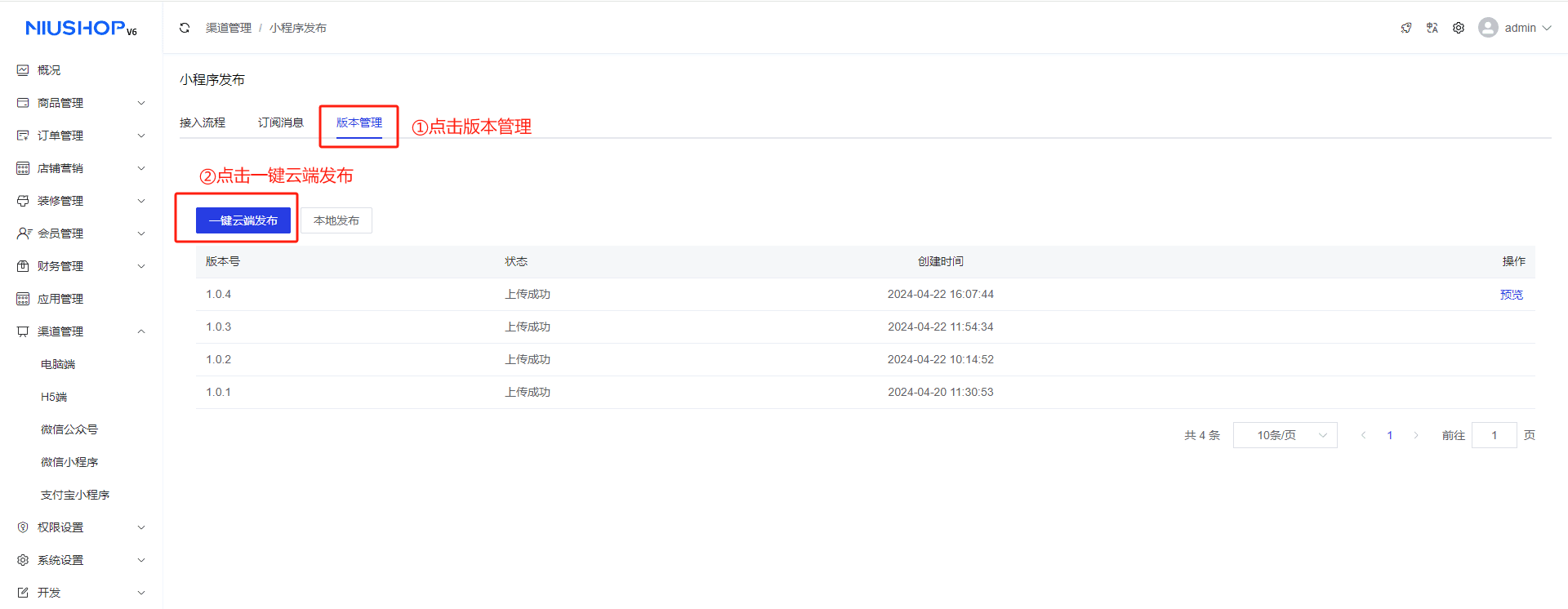Collapse the 渠道管理 sidebar menu
The height and width of the screenshot is (609, 1568).
(x=81, y=331)
